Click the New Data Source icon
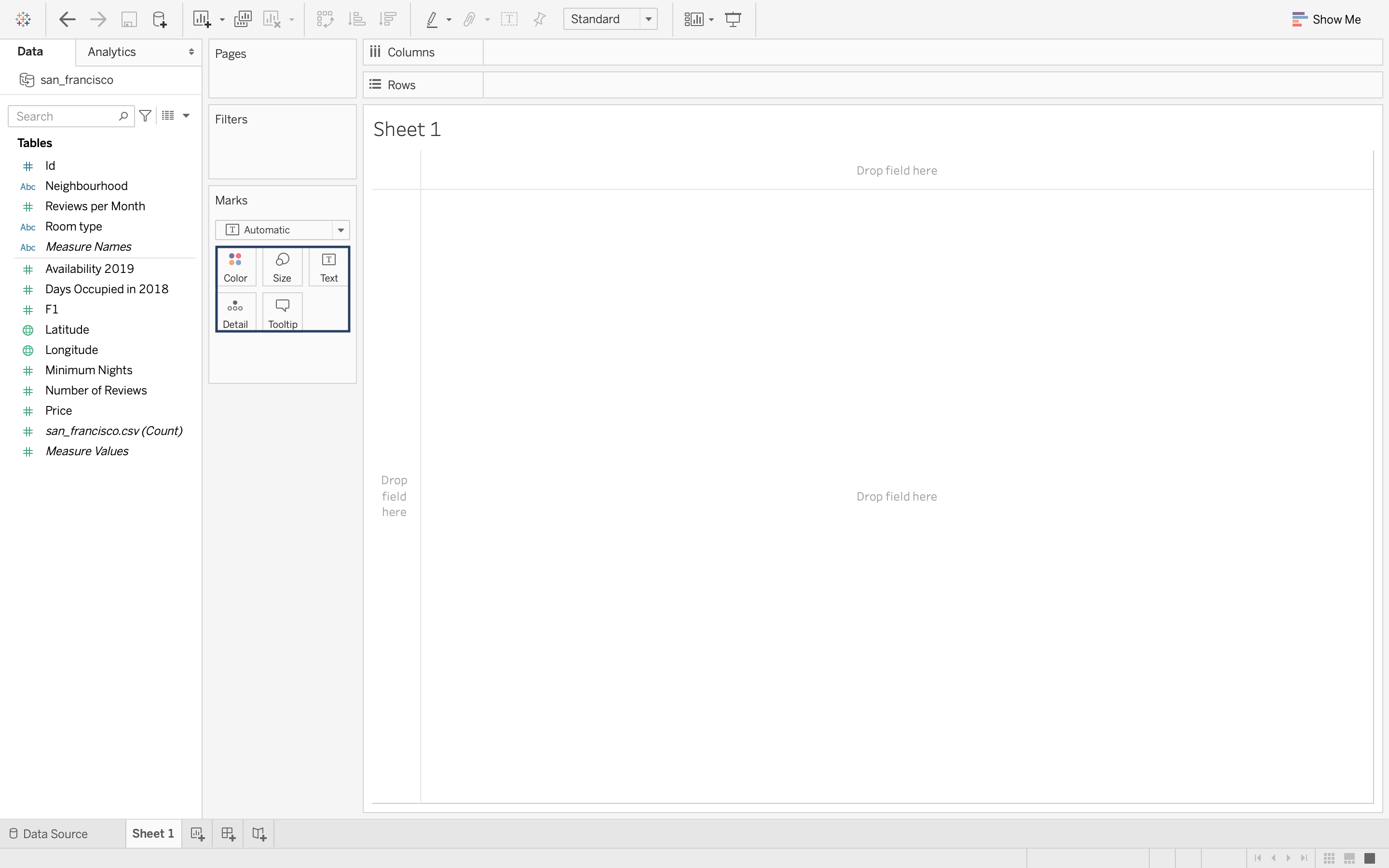This screenshot has height=868, width=1389. click(160, 19)
